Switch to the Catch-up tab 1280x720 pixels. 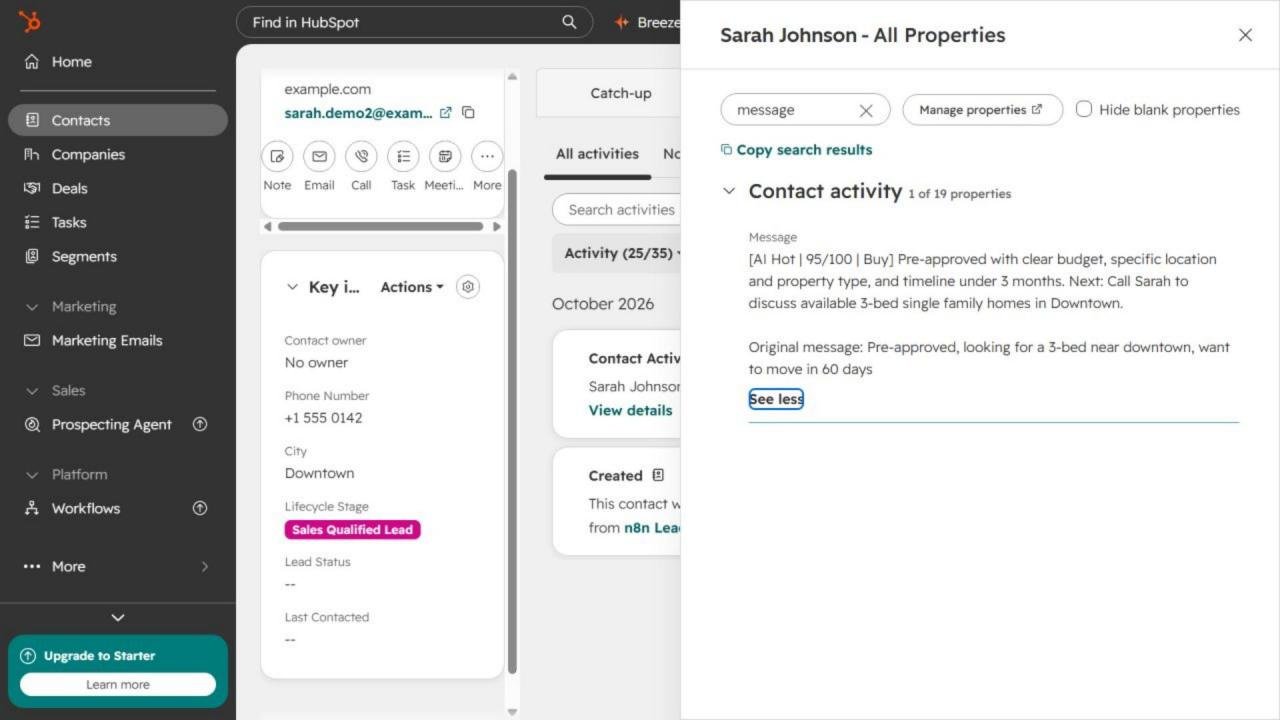click(x=620, y=93)
